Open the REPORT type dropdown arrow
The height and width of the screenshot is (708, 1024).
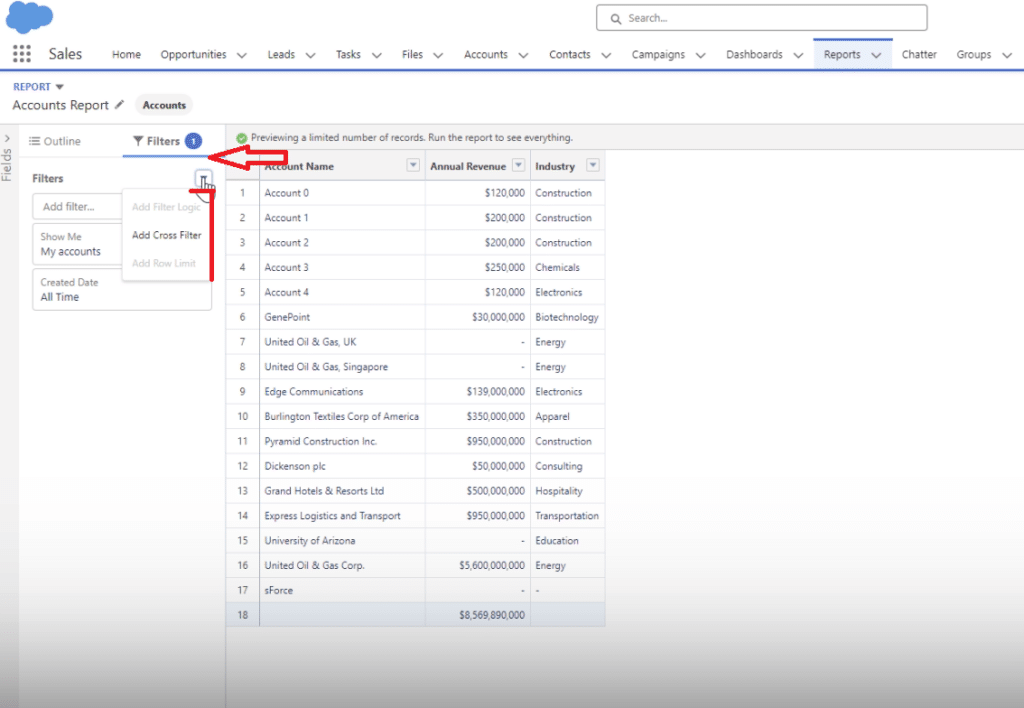click(59, 87)
